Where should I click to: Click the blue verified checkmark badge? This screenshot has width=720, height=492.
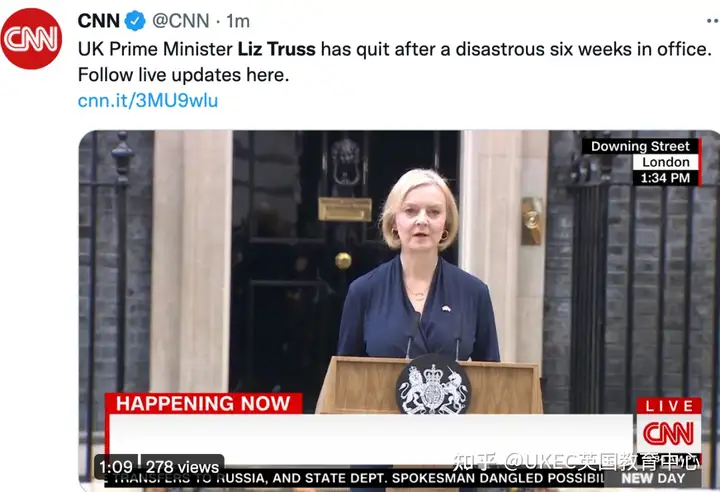pyautogui.click(x=135, y=21)
